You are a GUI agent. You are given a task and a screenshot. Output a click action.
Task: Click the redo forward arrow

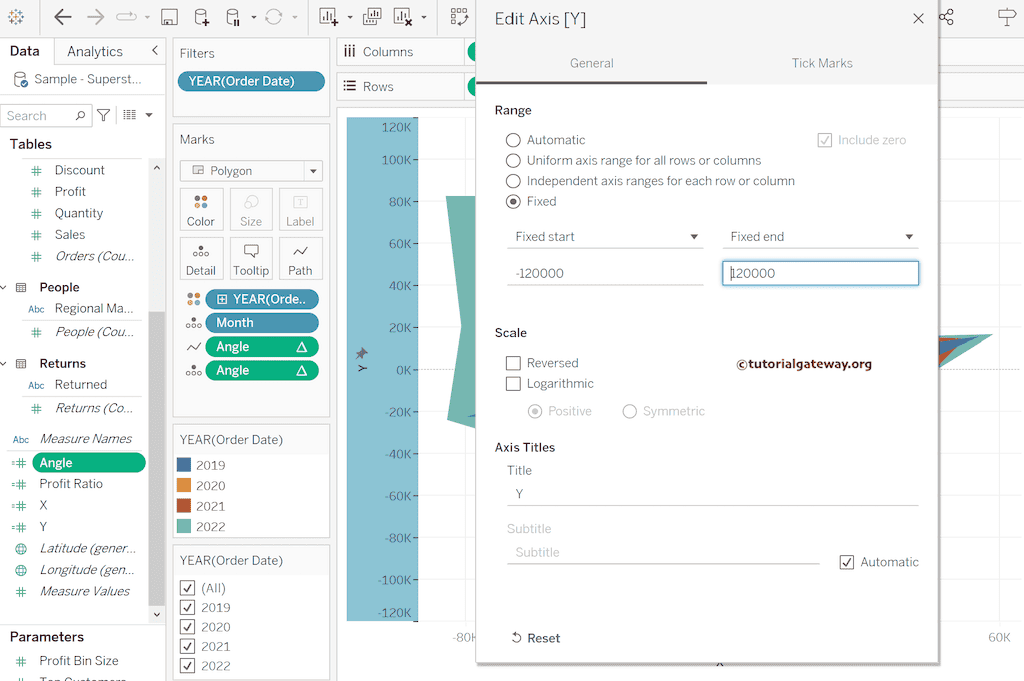click(x=95, y=17)
